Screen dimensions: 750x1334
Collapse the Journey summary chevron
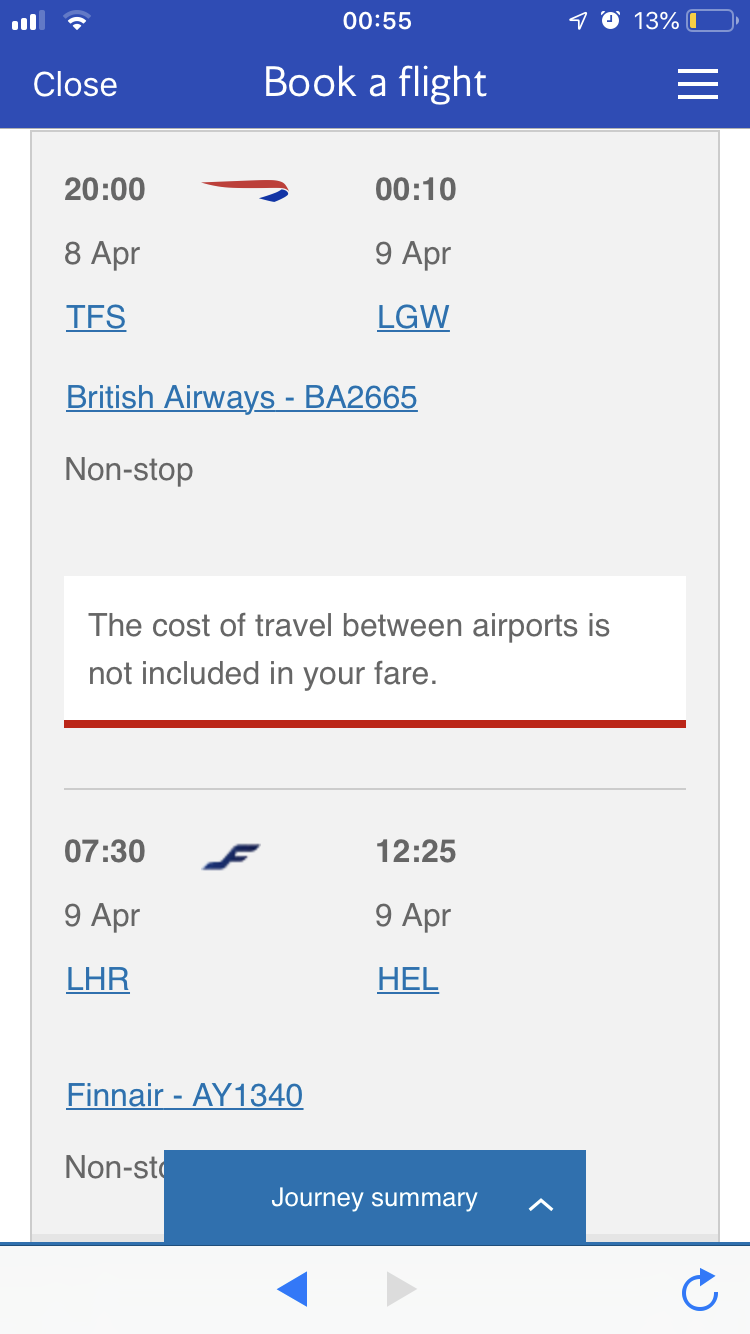pos(541,1205)
